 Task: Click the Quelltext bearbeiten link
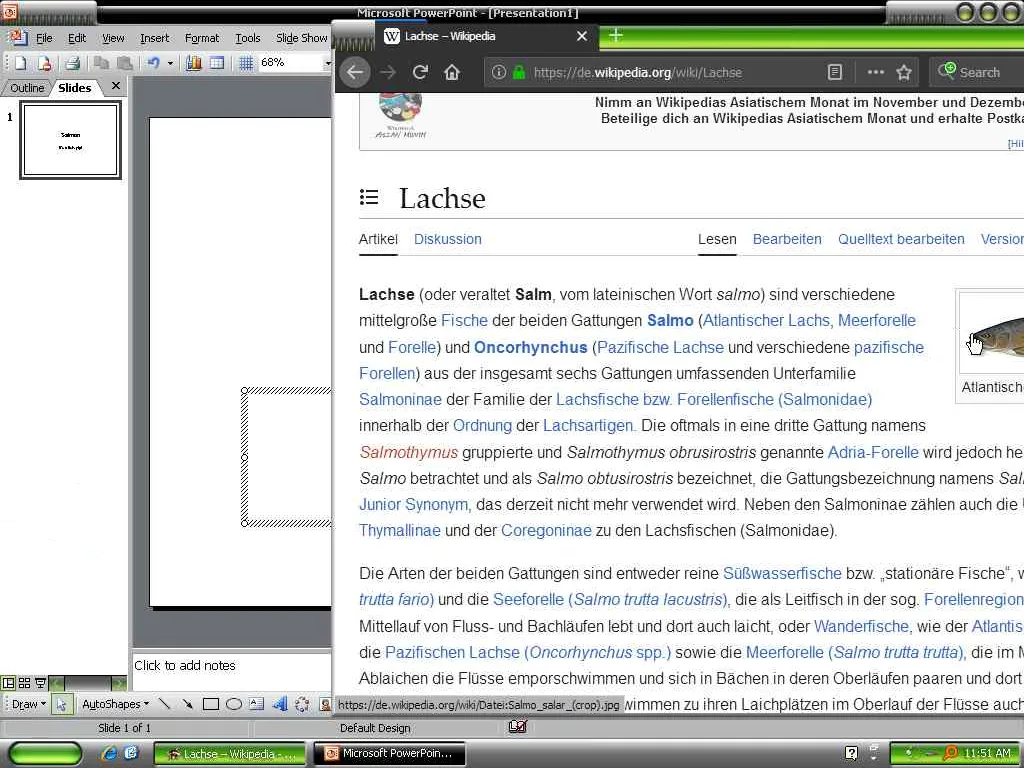901,239
